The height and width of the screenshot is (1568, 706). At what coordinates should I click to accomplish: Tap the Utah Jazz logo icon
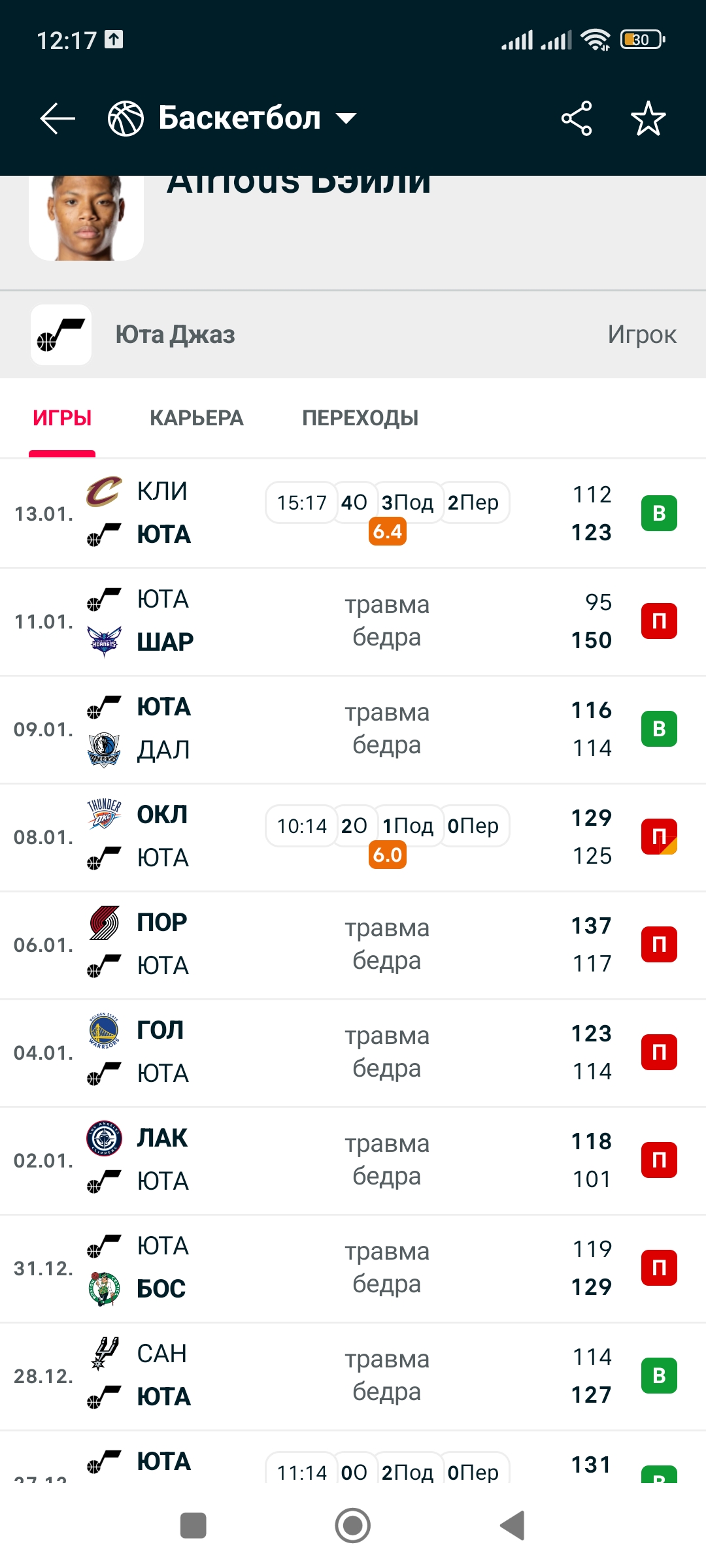61,335
